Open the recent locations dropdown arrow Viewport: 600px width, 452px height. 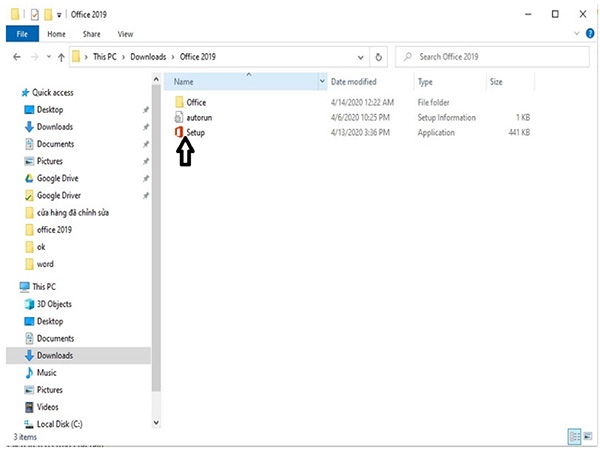coord(49,57)
